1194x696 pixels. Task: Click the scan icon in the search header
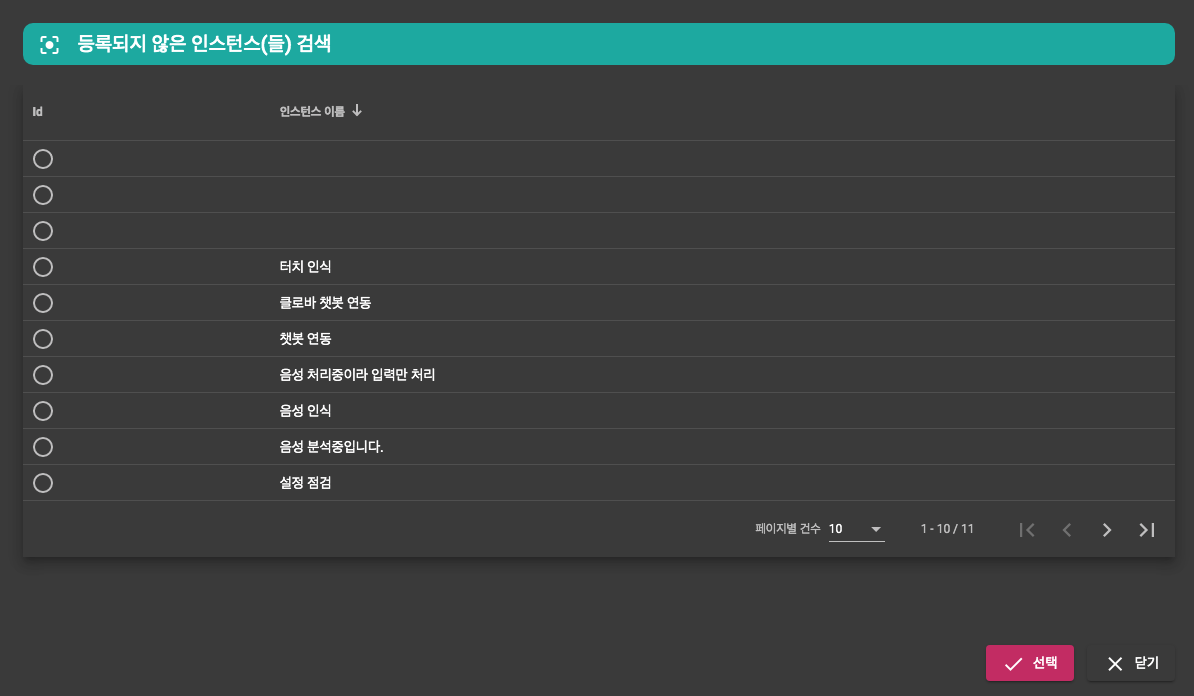(50, 44)
